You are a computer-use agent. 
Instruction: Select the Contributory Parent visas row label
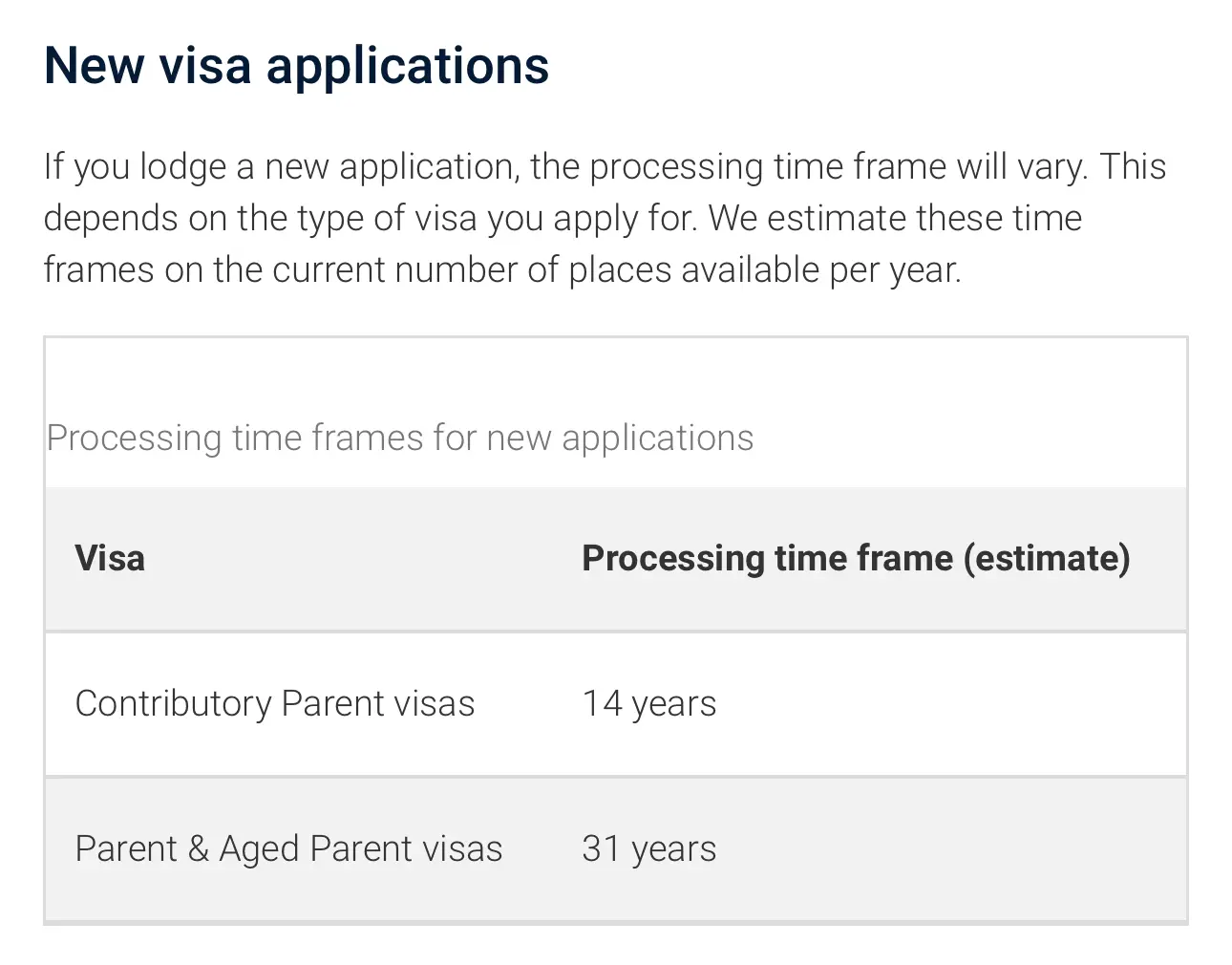click(x=275, y=704)
